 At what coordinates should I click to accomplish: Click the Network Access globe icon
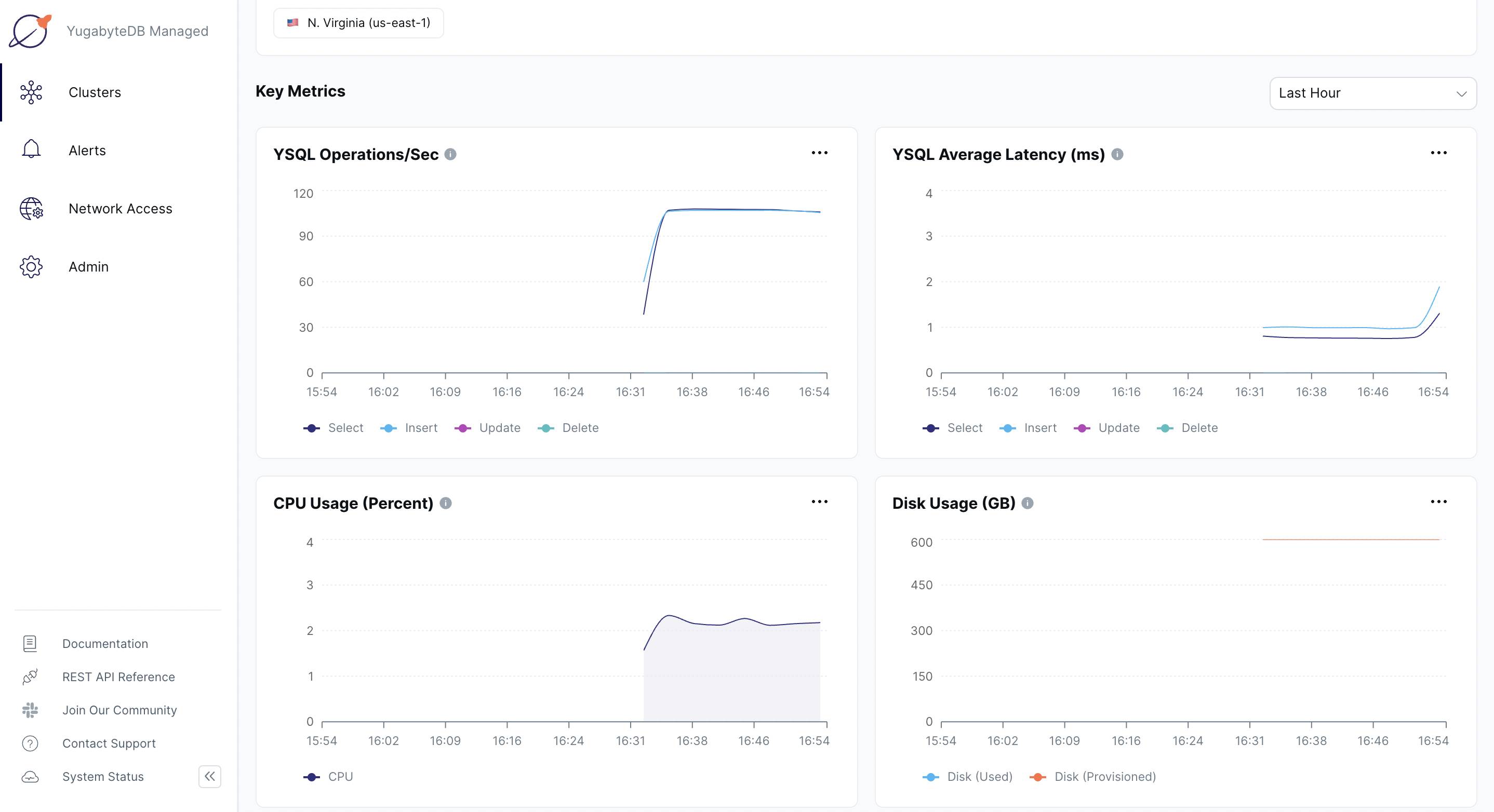coord(31,209)
